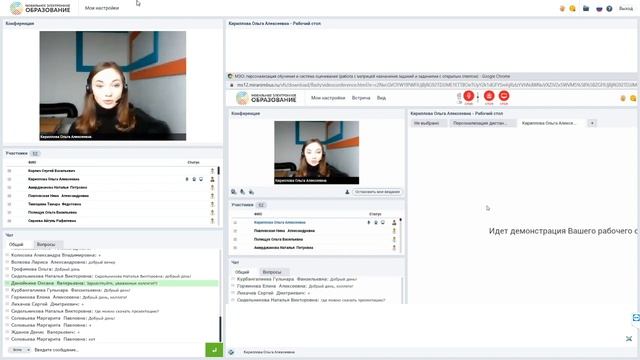Viewport: 640px width, 360px height.
Task: Toggle camera icon in outer Кириллова row
Action: coord(194,179)
